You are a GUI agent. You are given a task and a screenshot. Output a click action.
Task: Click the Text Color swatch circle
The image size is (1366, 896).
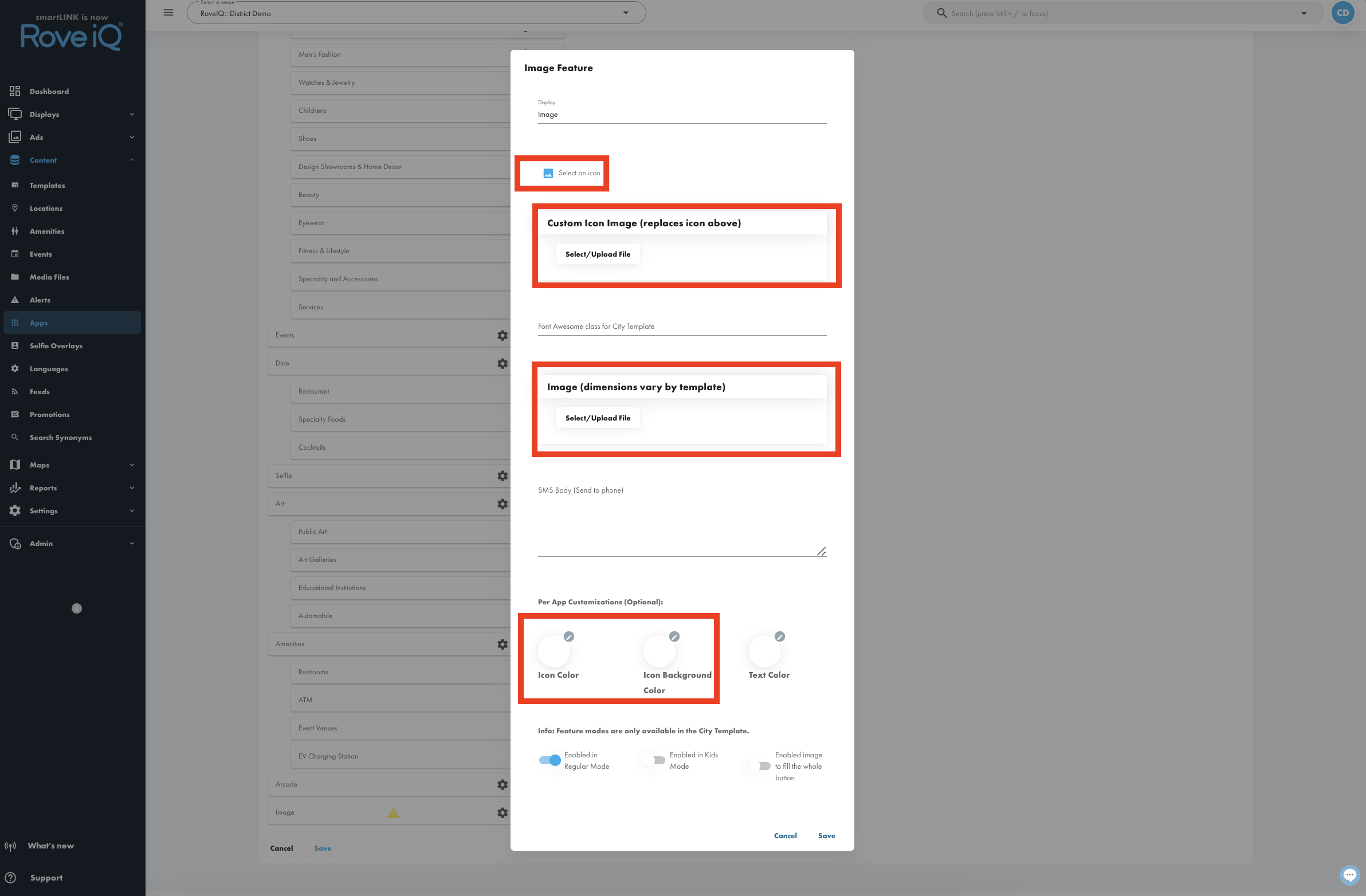764,651
